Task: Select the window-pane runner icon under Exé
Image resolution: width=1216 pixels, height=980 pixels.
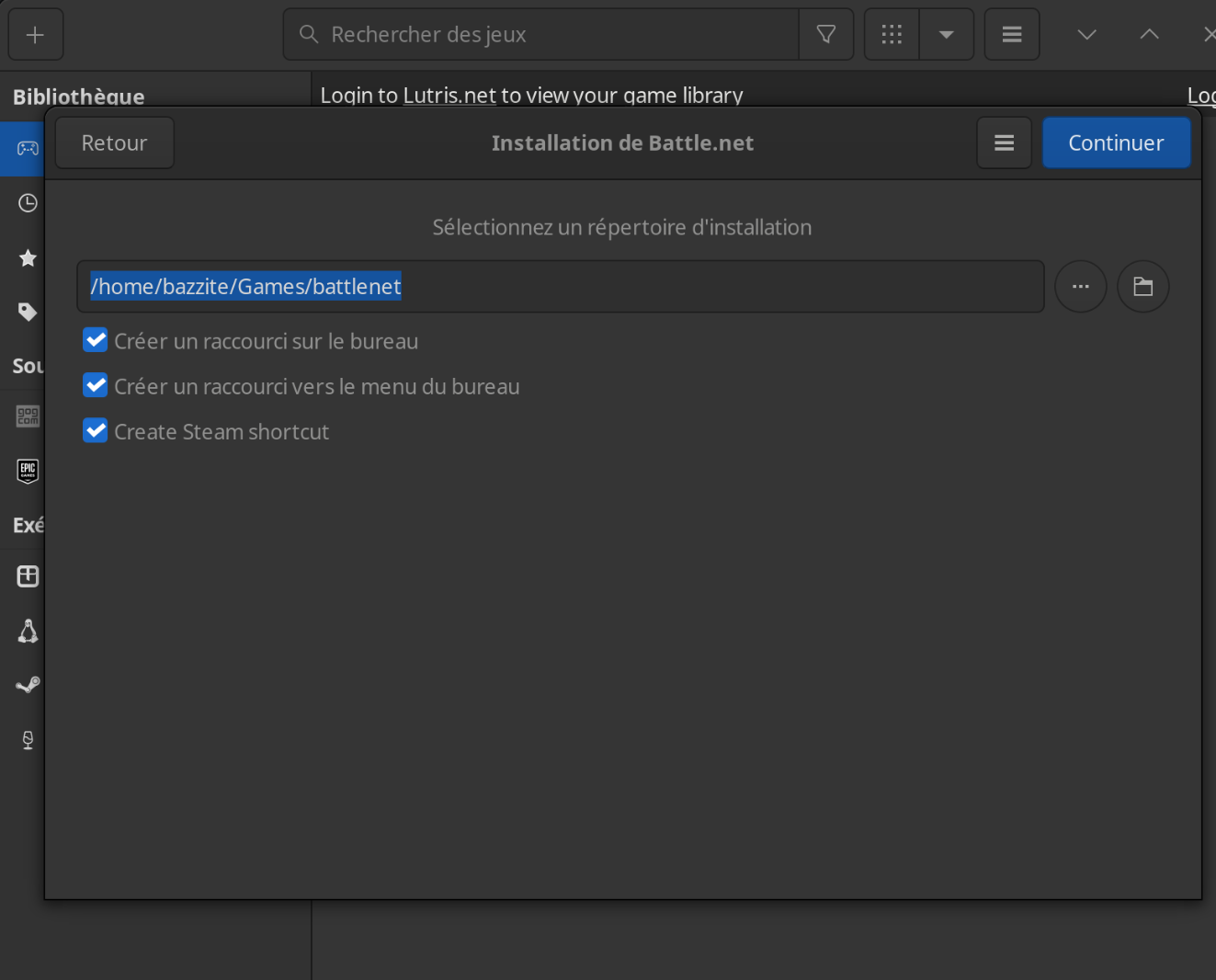Action: [28, 576]
